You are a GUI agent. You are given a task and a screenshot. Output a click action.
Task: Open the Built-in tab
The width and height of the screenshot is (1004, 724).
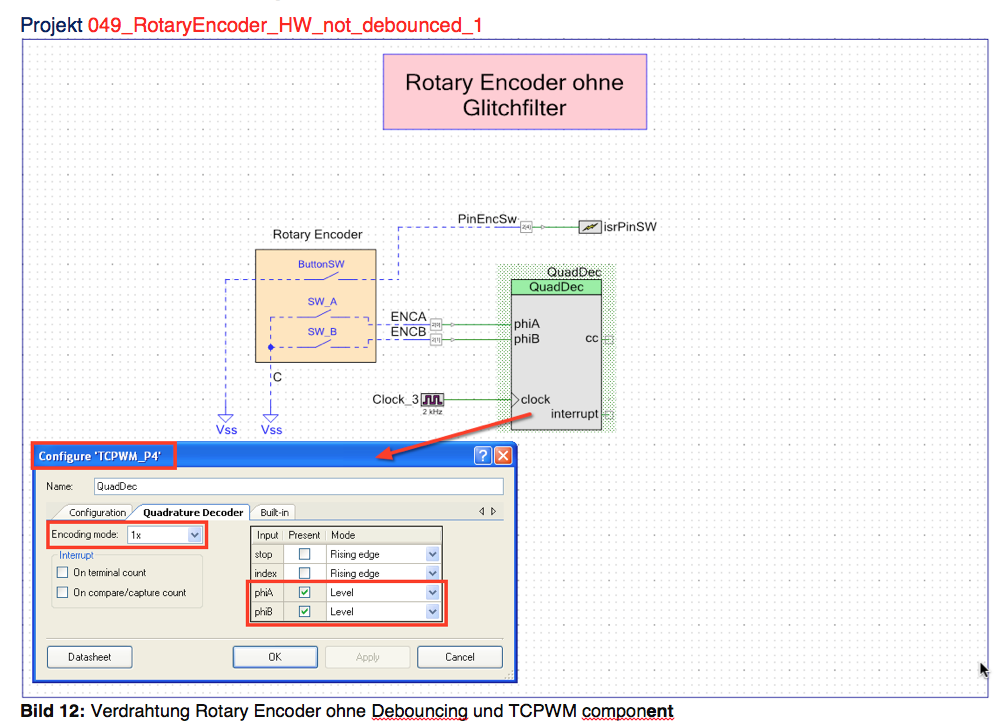coord(274,512)
